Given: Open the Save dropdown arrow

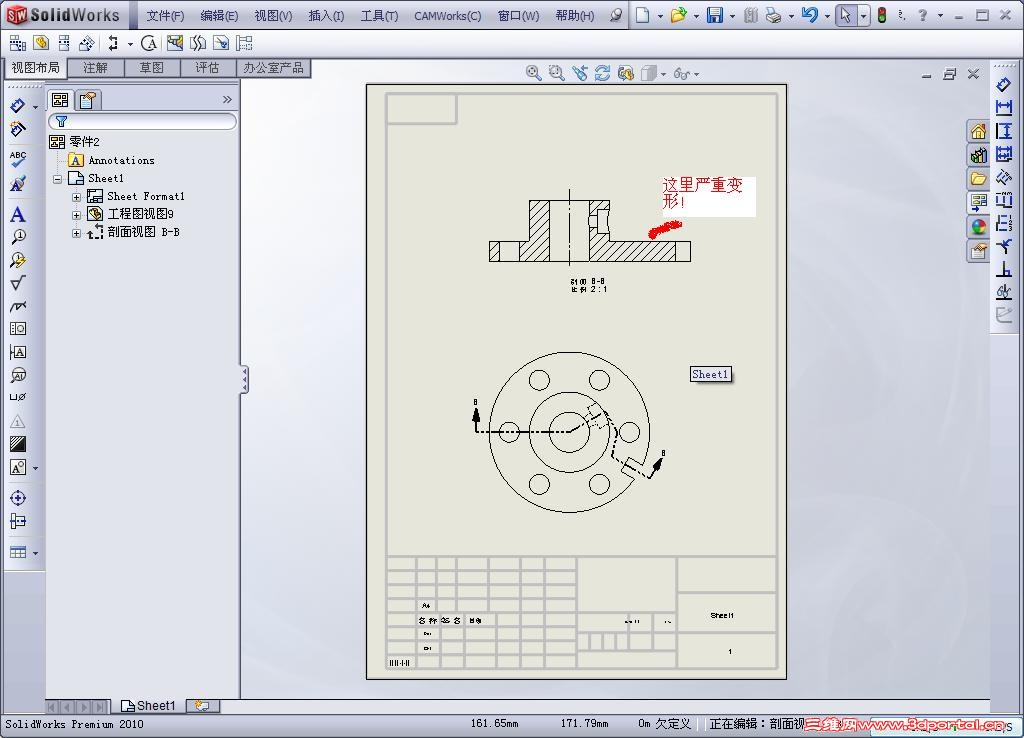Looking at the screenshot, I should [732, 16].
